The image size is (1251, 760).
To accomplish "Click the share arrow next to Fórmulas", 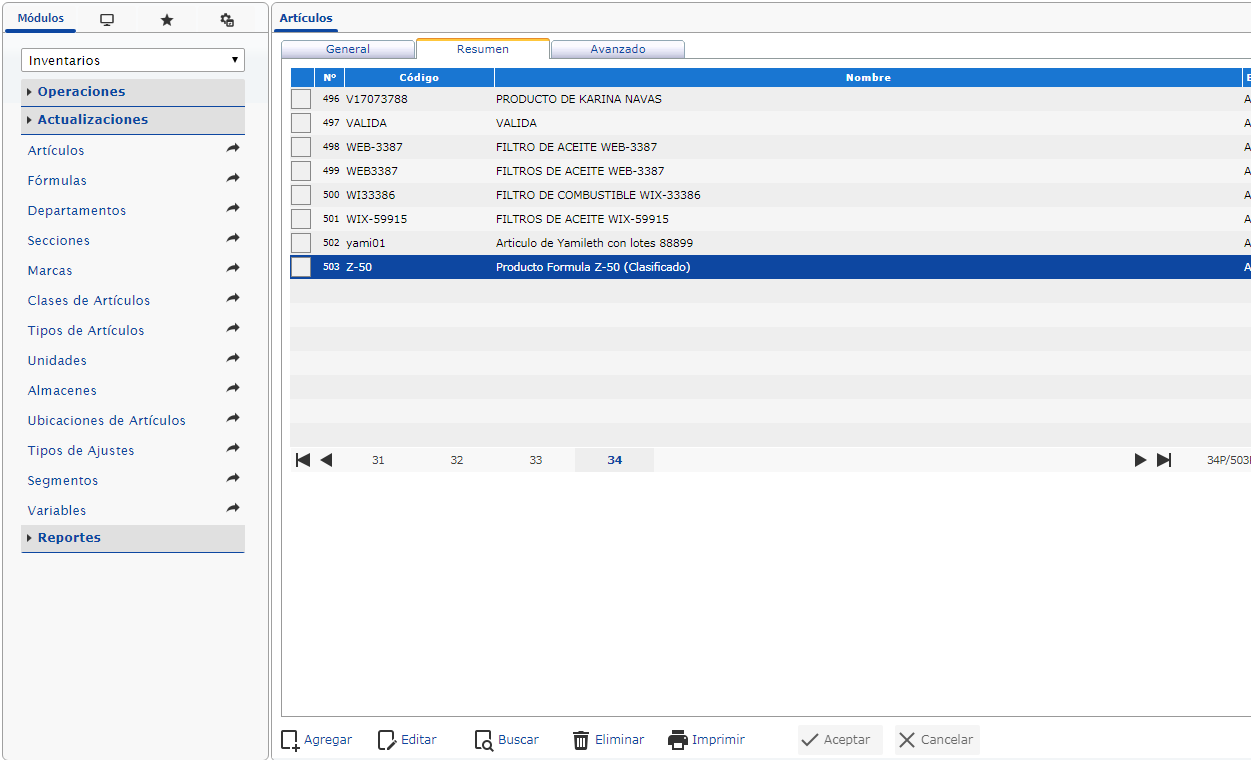I will (x=233, y=178).
